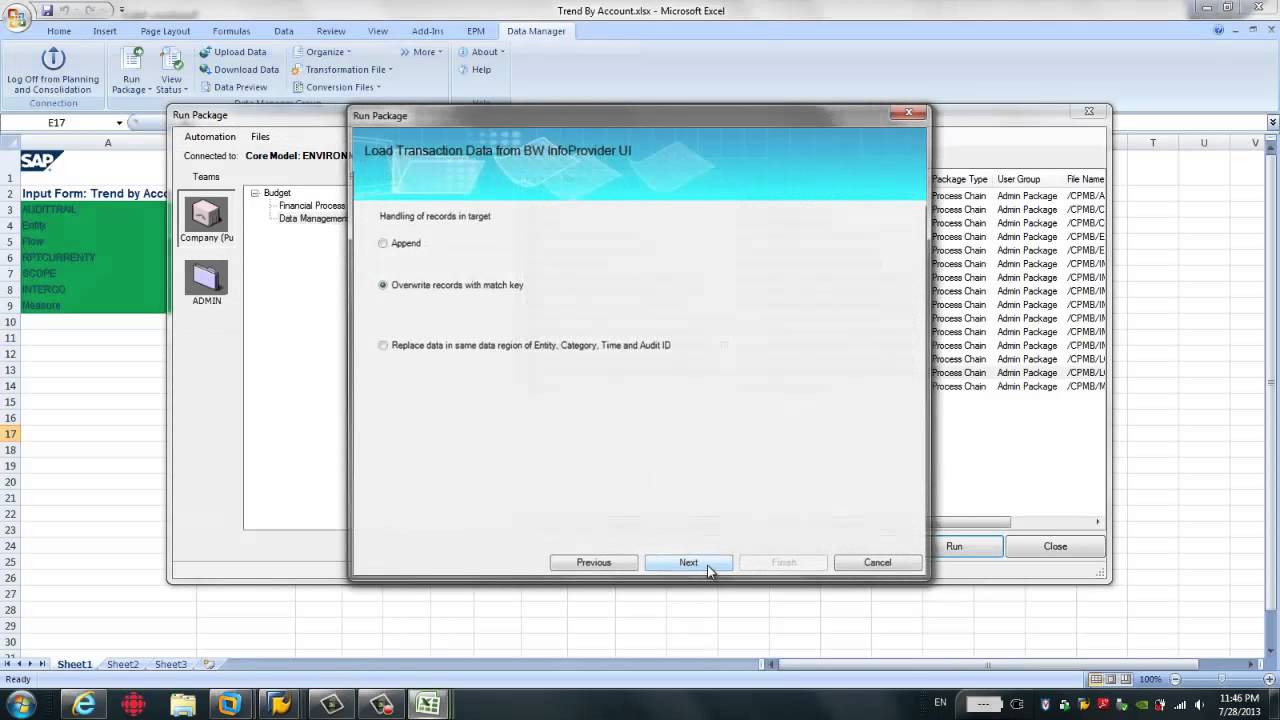Click the Excel Help question mark icon
This screenshot has height=720, width=1280.
1219,31
